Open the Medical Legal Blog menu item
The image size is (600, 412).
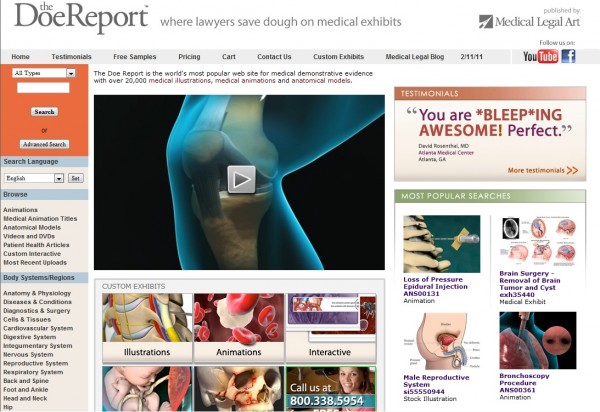415,57
